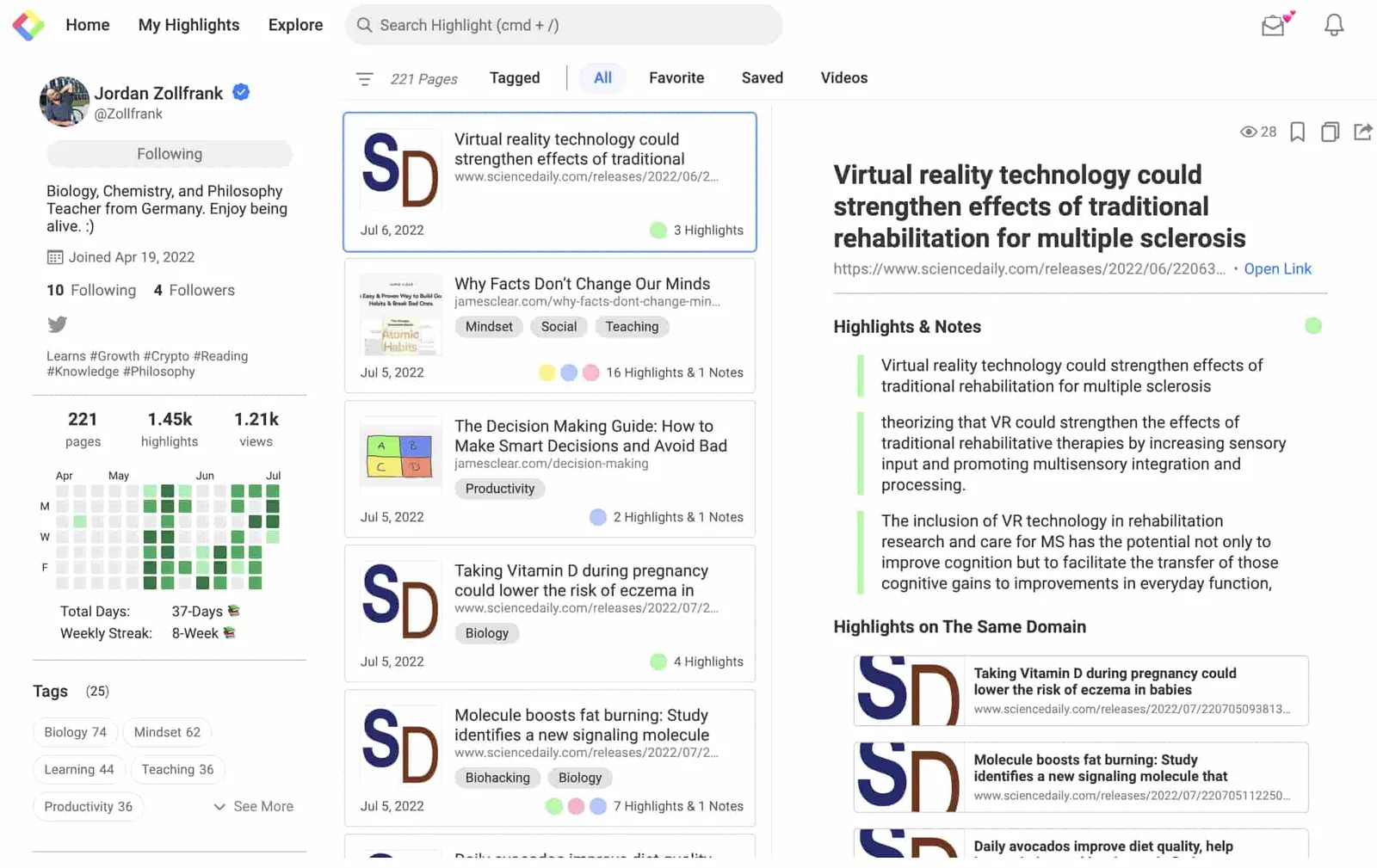
Task: Toggle the Following button
Action: pyautogui.click(x=170, y=154)
